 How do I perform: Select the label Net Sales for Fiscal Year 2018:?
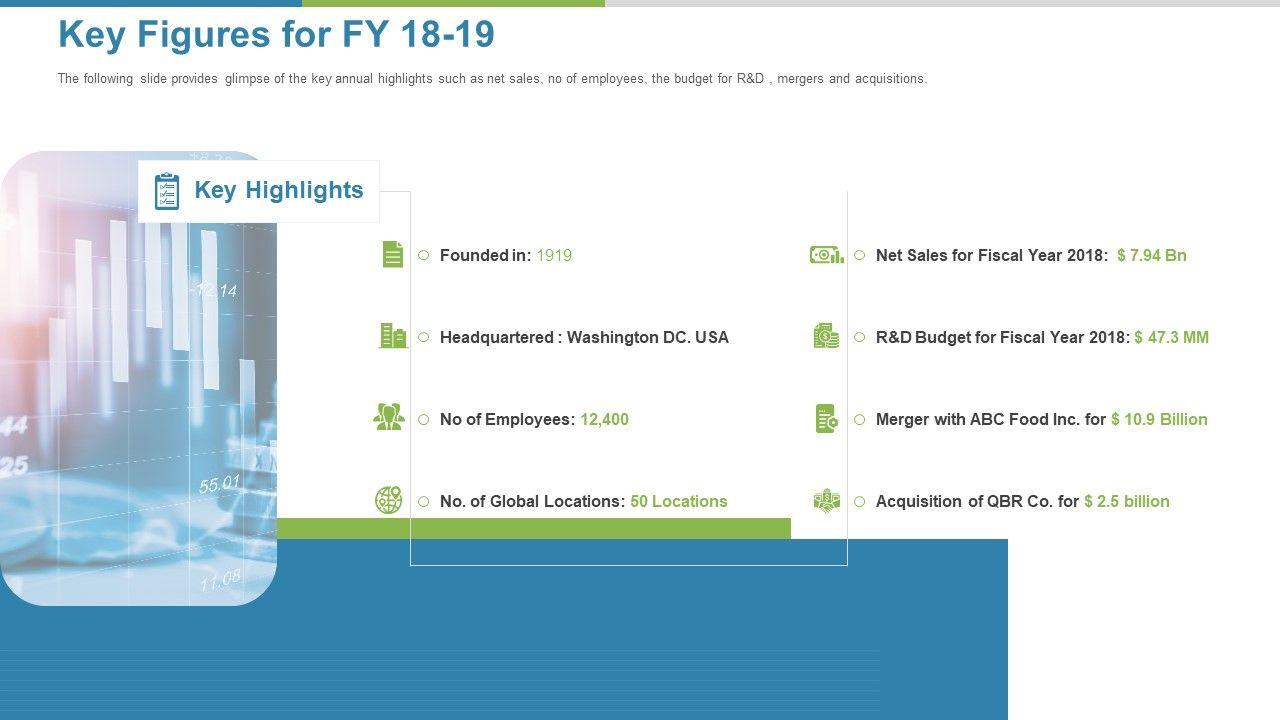pyautogui.click(x=992, y=255)
